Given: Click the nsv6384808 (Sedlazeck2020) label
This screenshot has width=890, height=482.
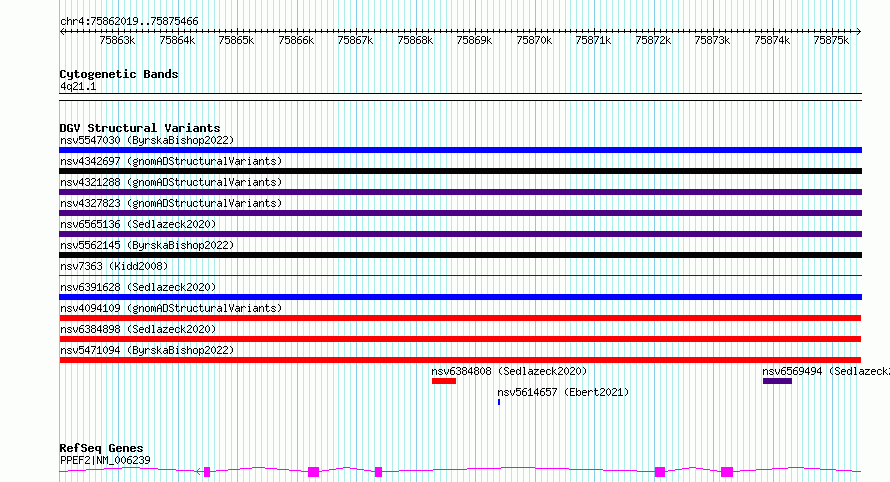Looking at the screenshot, I should coord(509,371).
